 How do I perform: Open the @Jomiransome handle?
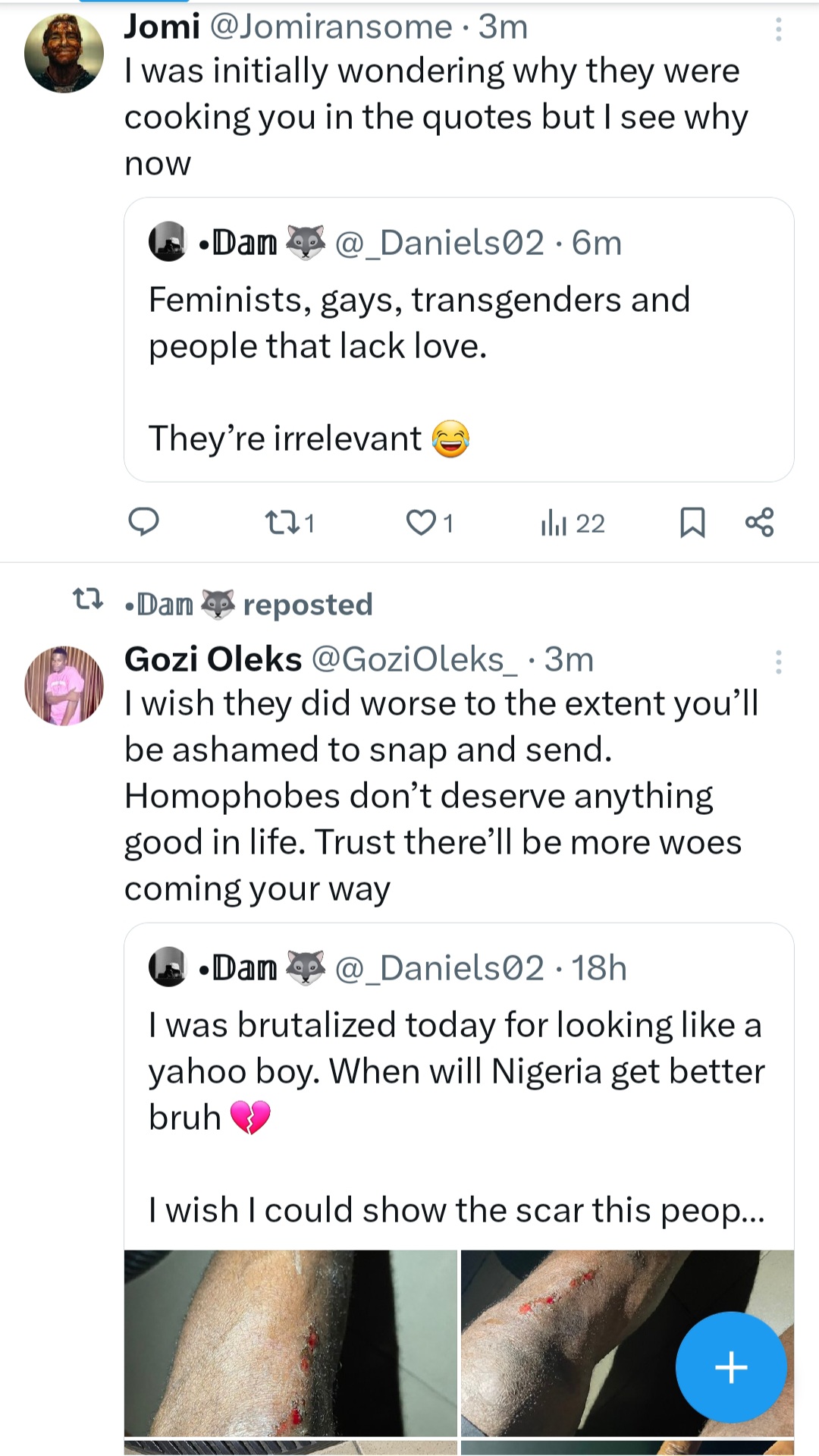coord(331,27)
